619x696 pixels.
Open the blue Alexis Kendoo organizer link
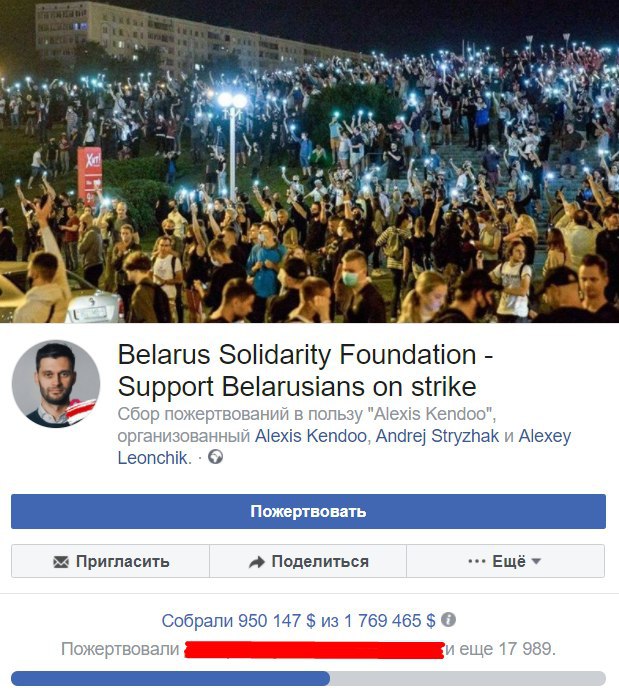[x=311, y=436]
